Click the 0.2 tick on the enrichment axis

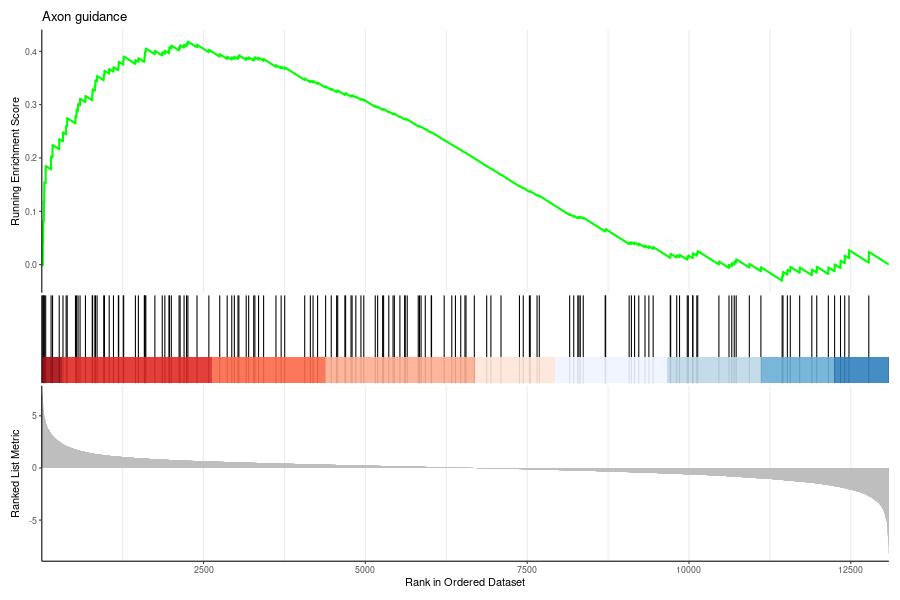pos(31,158)
